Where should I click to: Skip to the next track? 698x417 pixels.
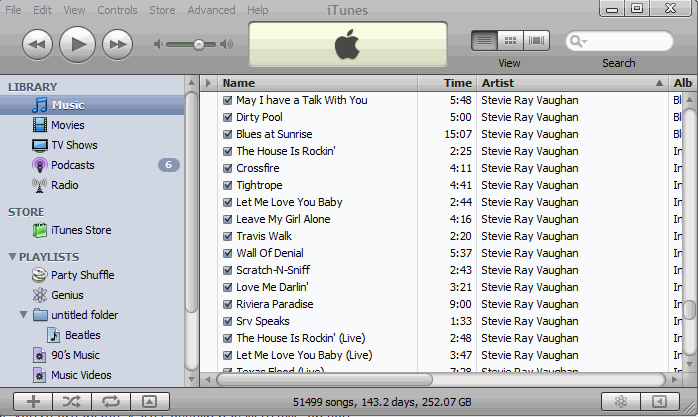[x=118, y=43]
